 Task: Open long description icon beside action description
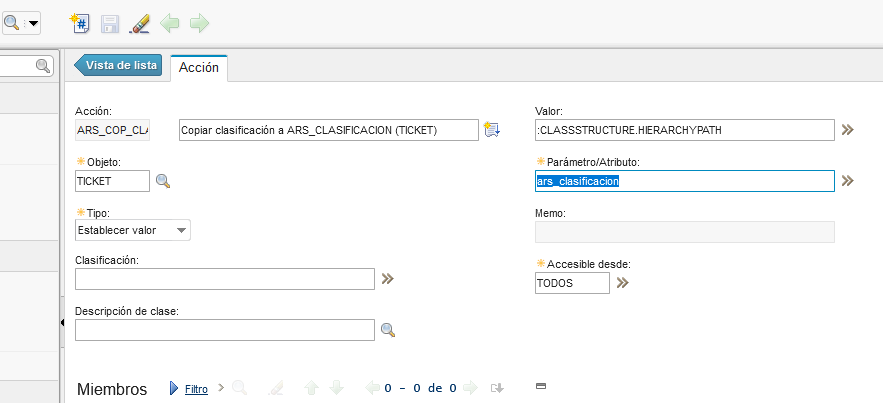click(x=491, y=130)
